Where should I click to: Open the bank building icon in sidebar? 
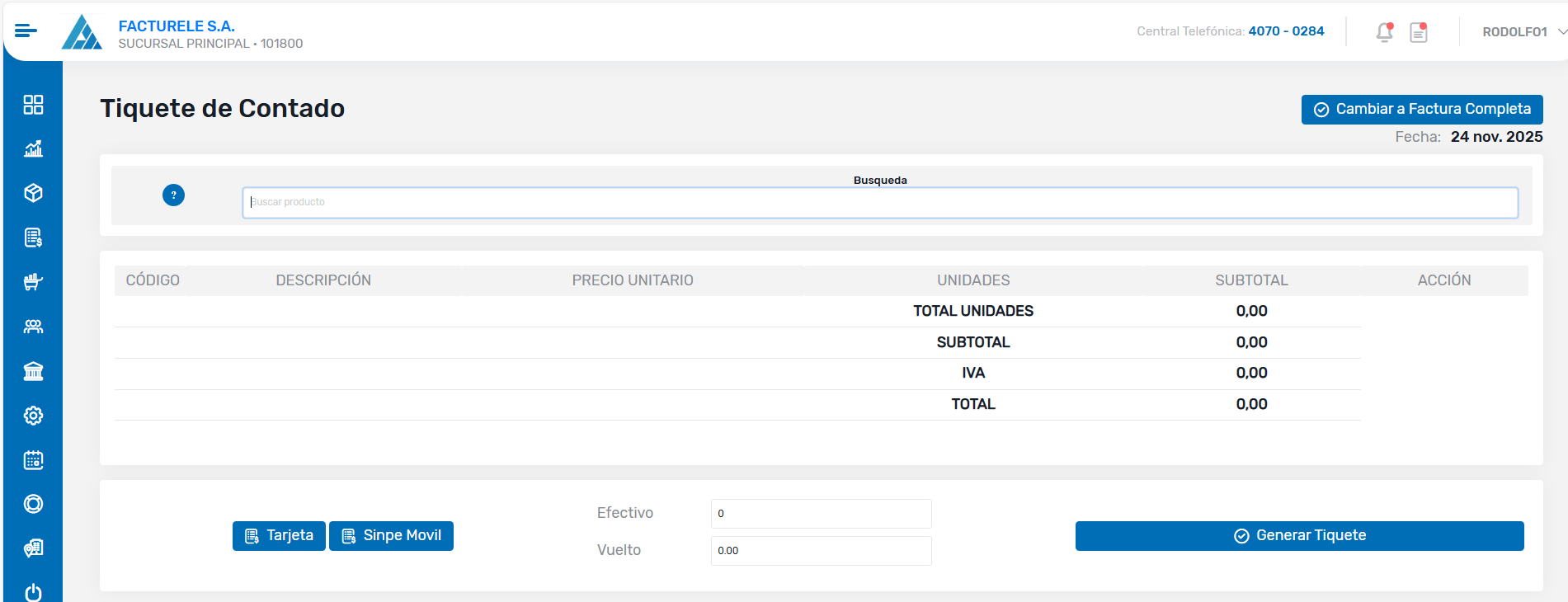click(33, 371)
